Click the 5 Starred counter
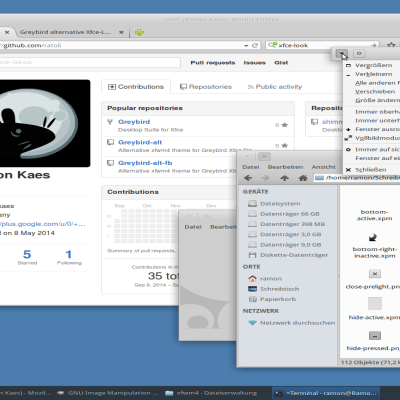Viewport: 400px width, 400px height. click(x=27, y=257)
